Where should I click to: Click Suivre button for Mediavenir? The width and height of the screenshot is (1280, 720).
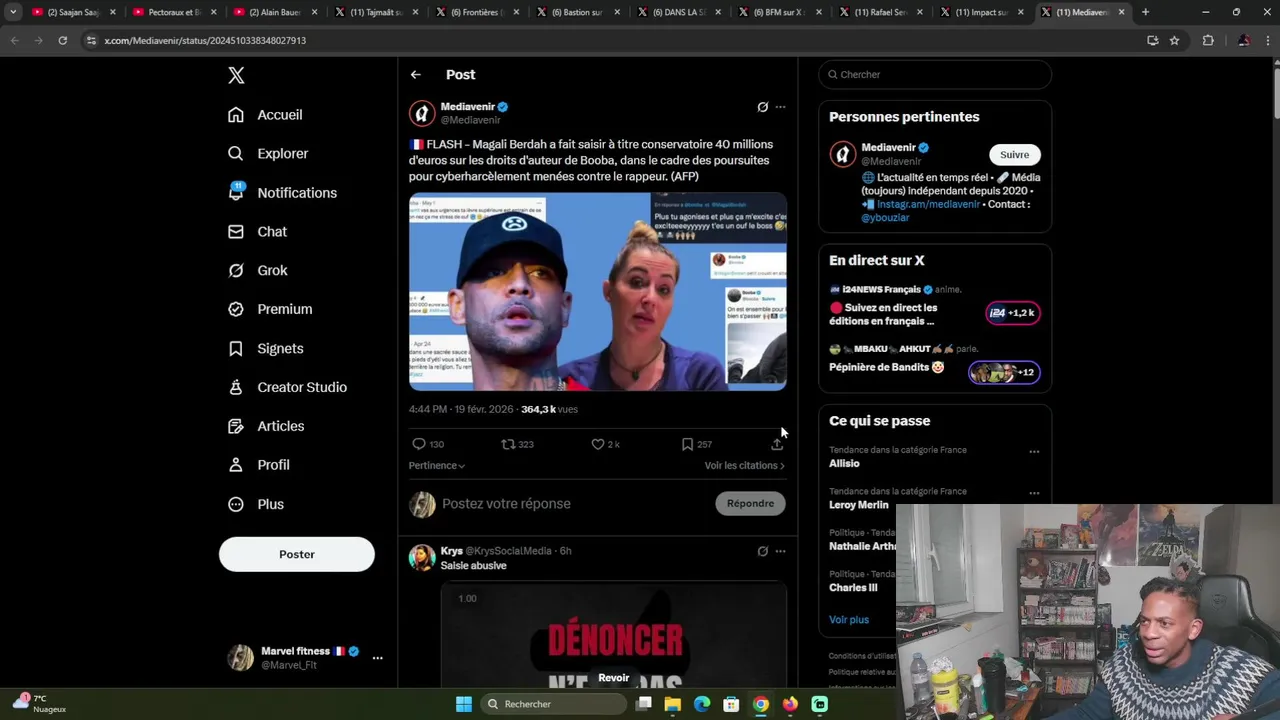[1014, 155]
